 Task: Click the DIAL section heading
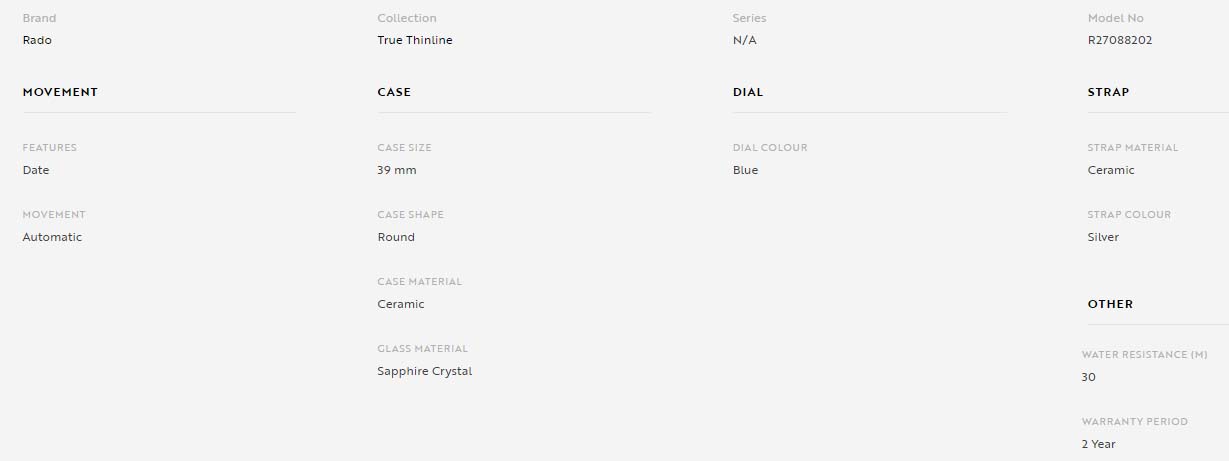click(x=748, y=92)
